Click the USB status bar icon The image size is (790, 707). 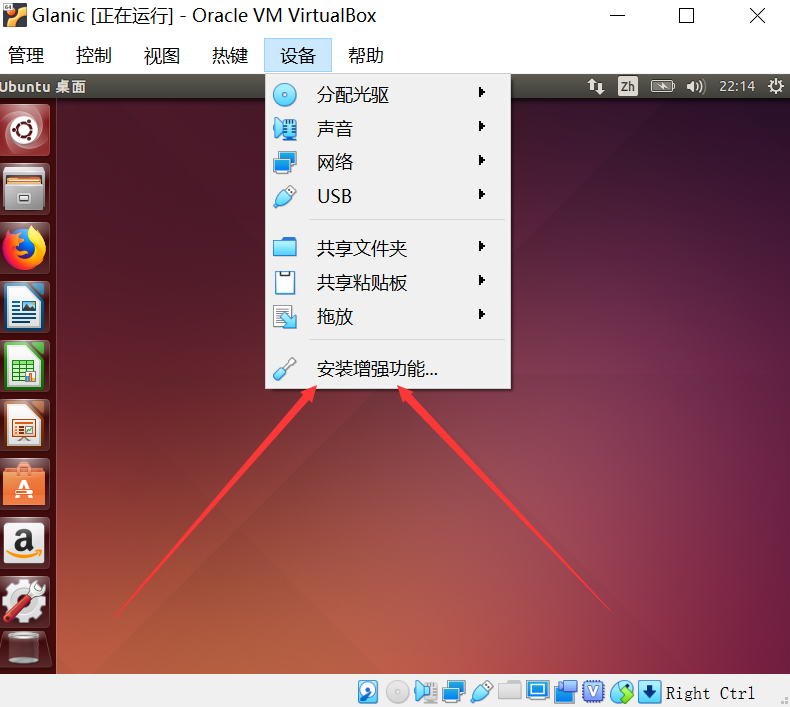tap(482, 692)
